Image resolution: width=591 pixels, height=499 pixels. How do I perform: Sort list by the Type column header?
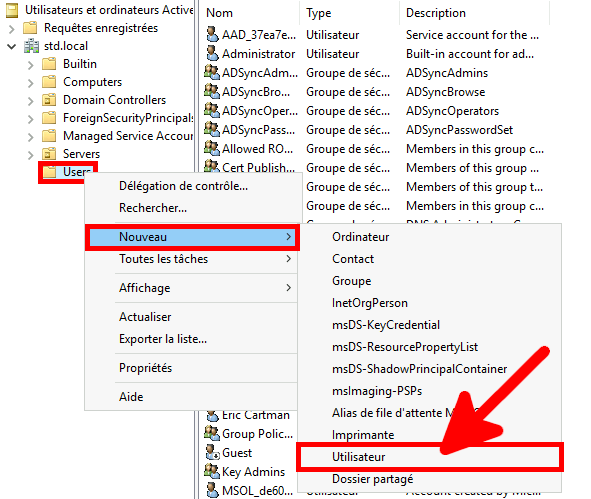(x=350, y=13)
